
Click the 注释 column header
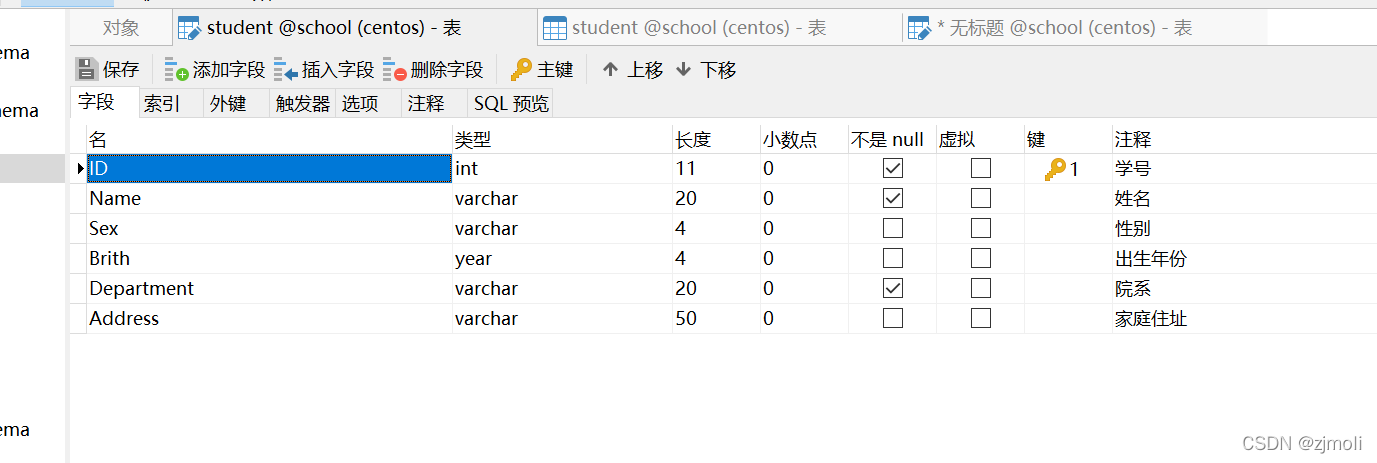coord(1244,139)
